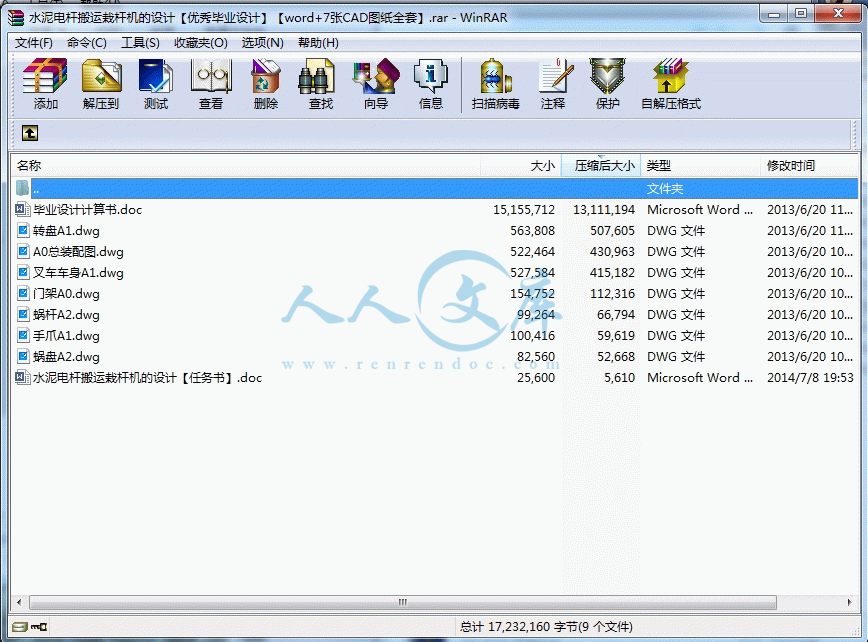Viewport: 868px width, 642px height.
Task: Select the file name 蜗盘A2.dwg
Action: click(x=66, y=357)
